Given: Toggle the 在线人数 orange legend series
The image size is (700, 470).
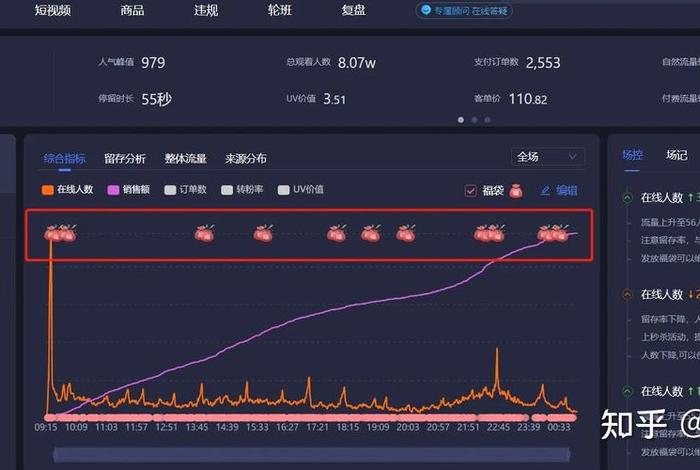Looking at the screenshot, I should pyautogui.click(x=67, y=190).
